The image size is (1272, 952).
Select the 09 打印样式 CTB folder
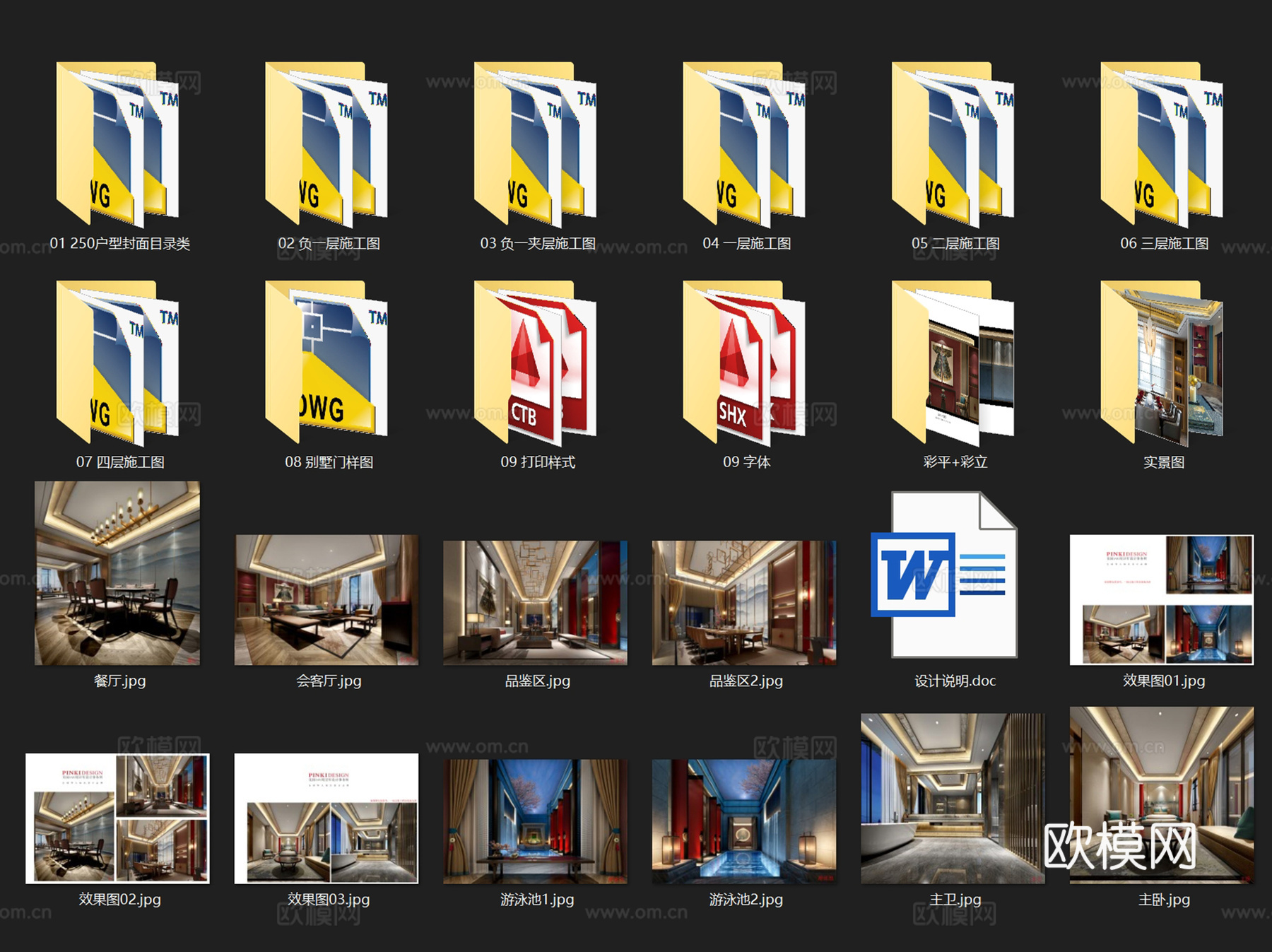coord(535,363)
